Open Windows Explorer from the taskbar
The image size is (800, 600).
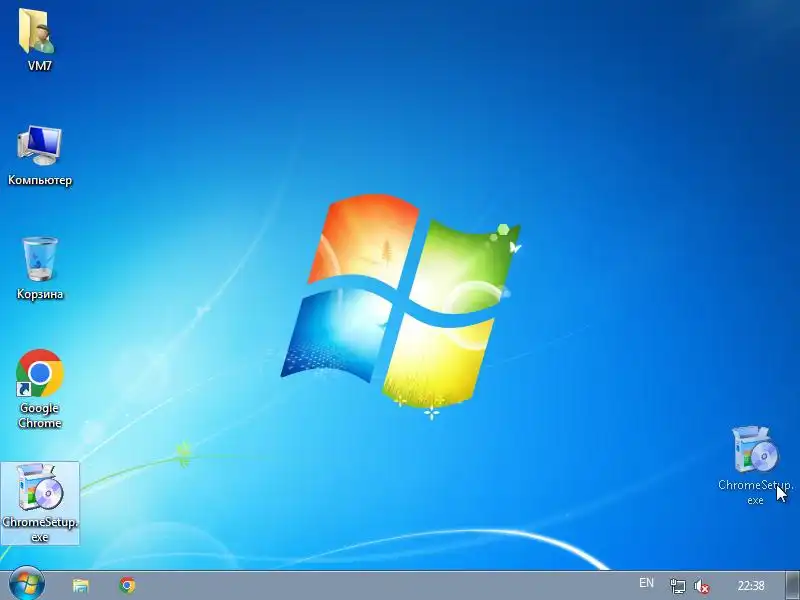[x=81, y=585]
